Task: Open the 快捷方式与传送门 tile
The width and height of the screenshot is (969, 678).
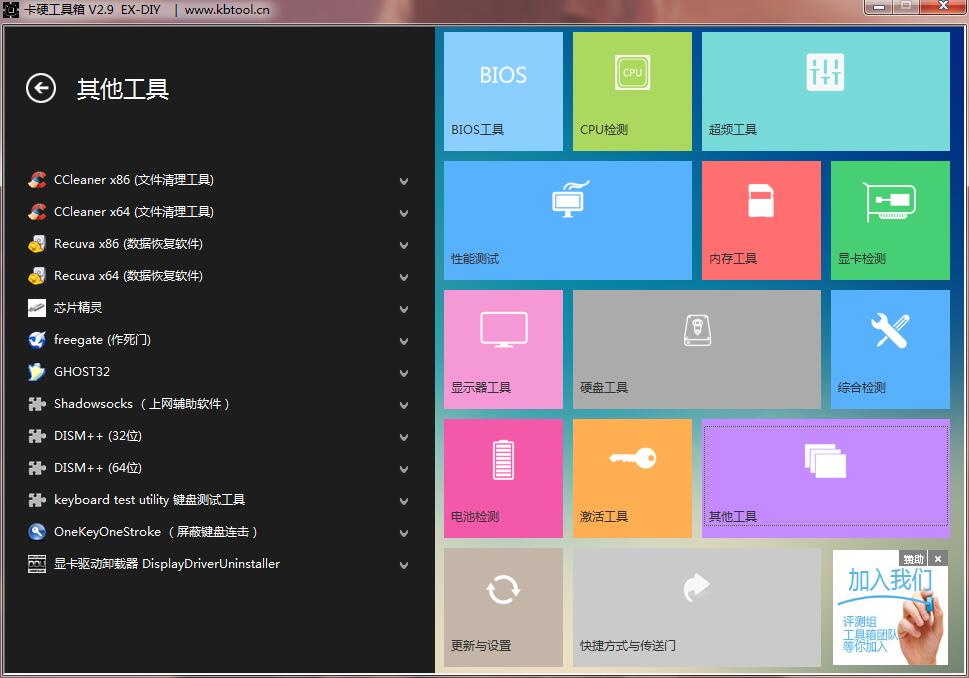Action: click(696, 607)
